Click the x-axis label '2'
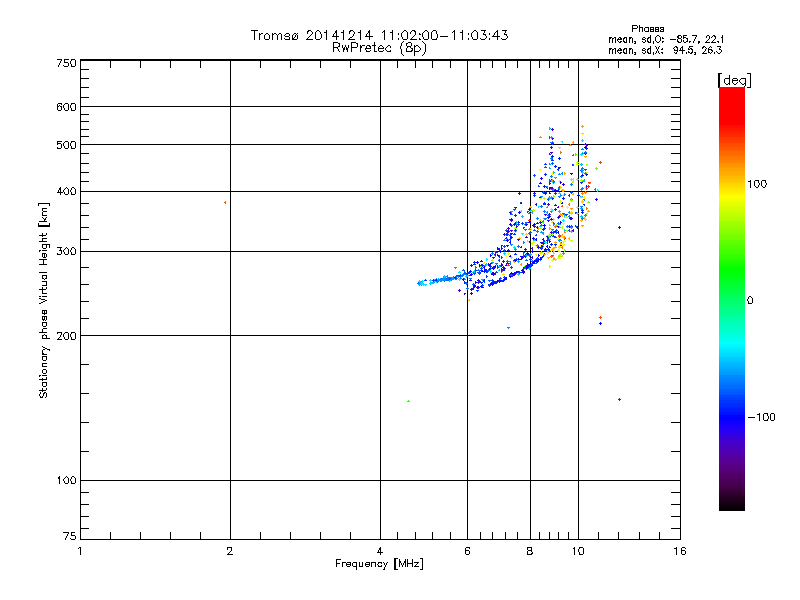800x600 pixels. [230, 551]
